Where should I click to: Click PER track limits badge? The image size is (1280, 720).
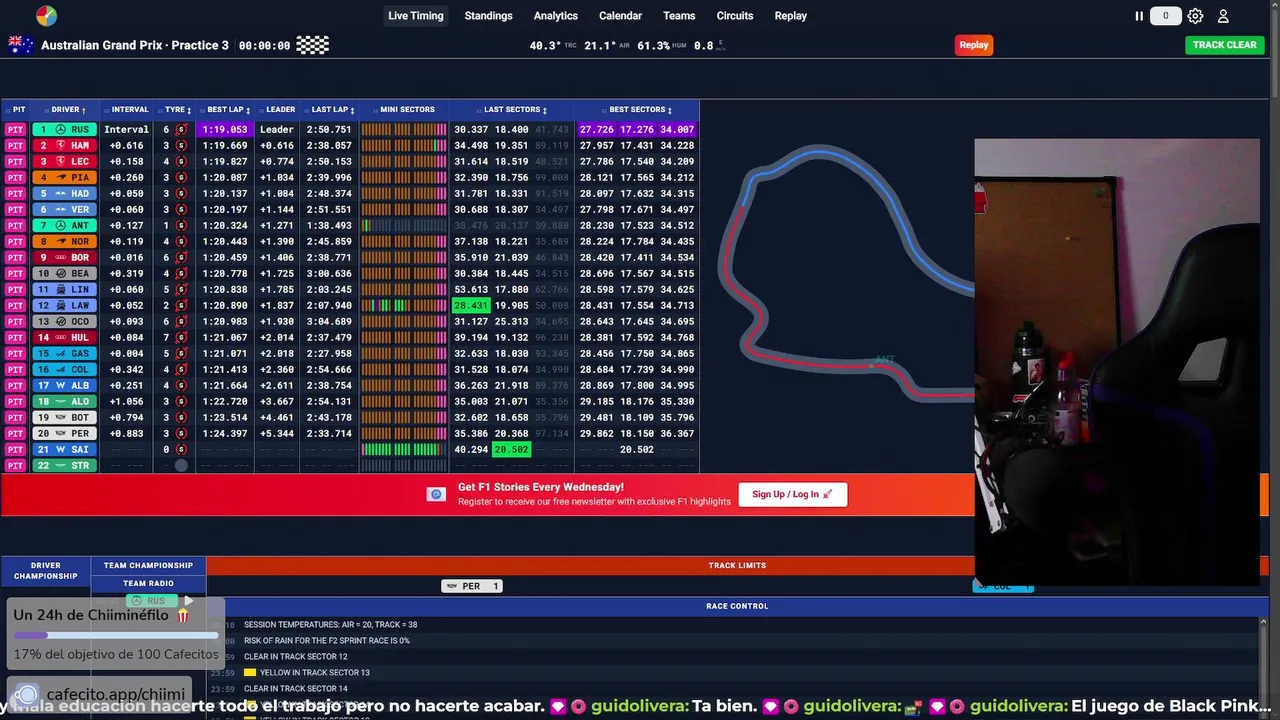pos(471,586)
